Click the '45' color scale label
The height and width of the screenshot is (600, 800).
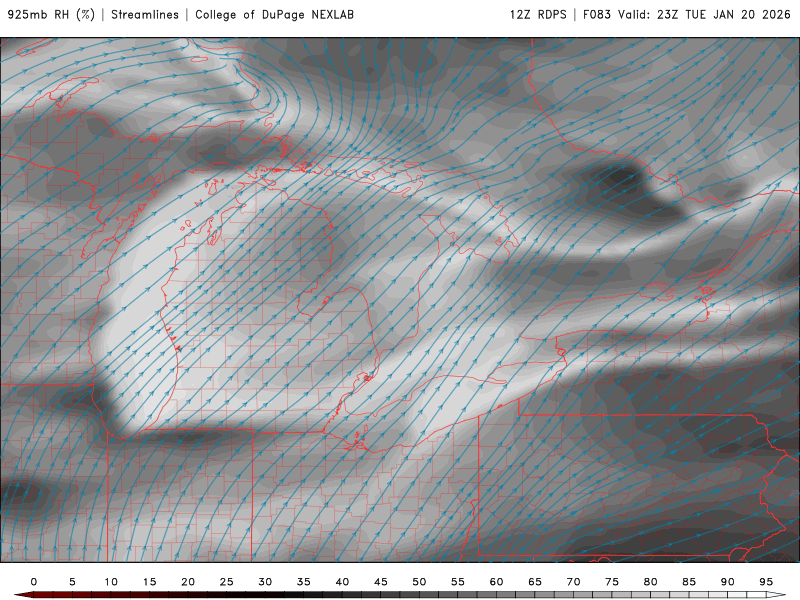point(381,582)
